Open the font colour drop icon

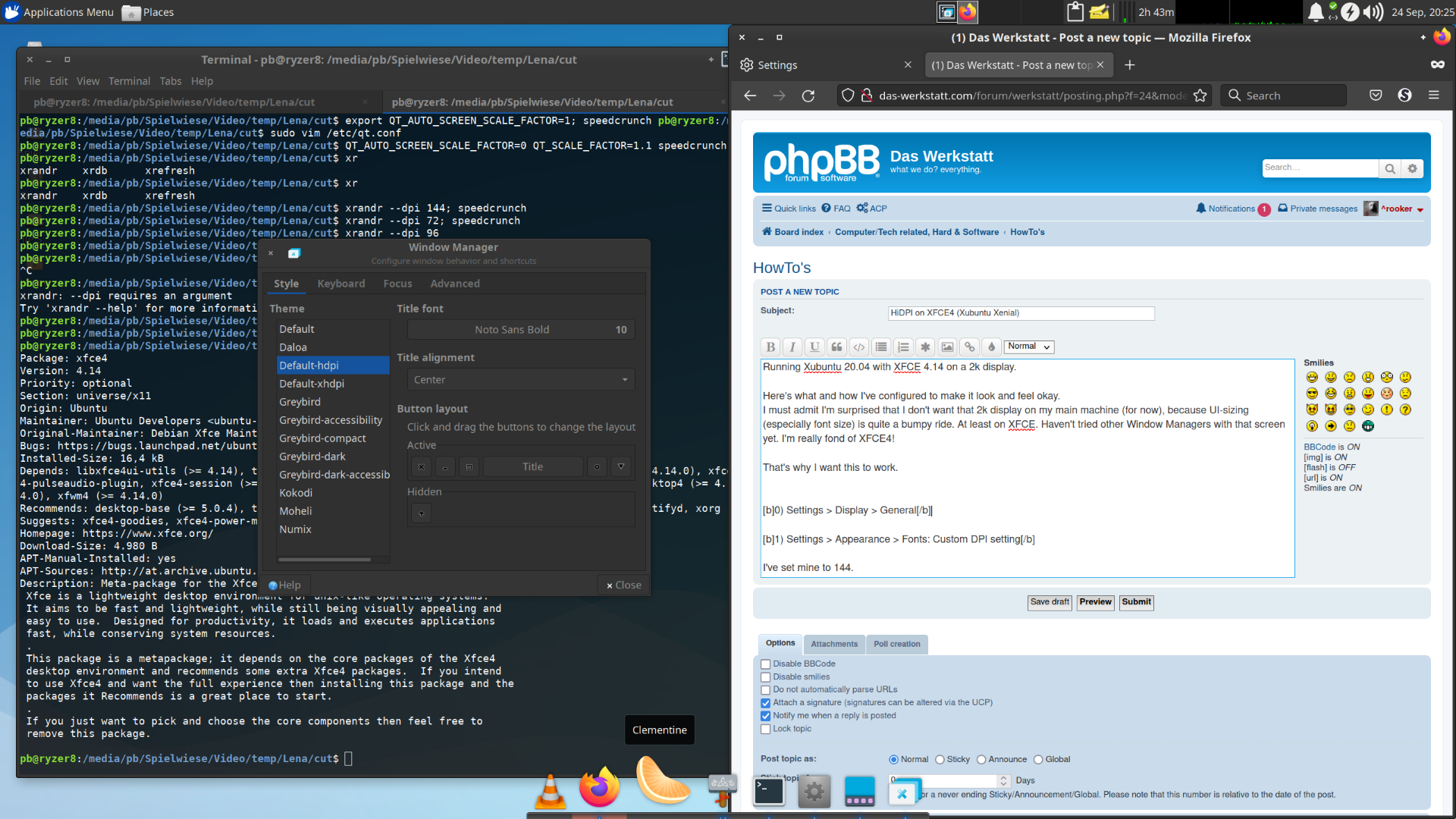[991, 347]
